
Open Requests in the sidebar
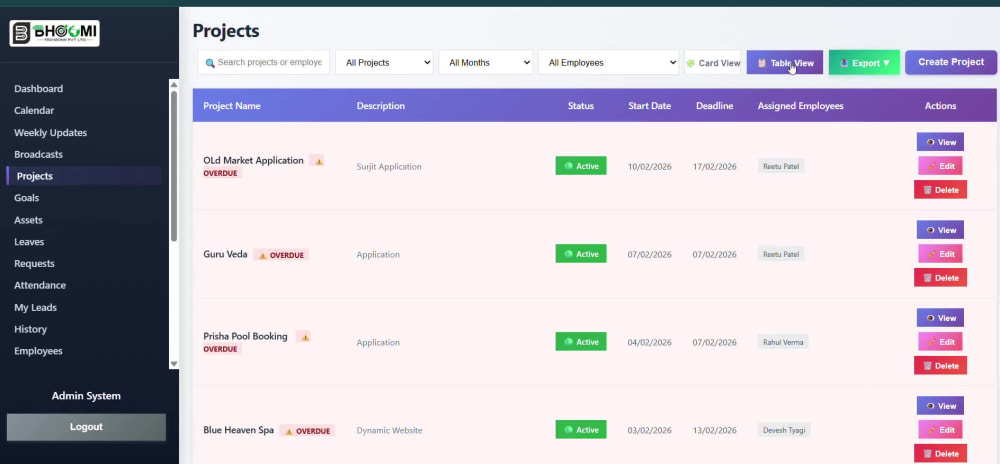coord(34,263)
